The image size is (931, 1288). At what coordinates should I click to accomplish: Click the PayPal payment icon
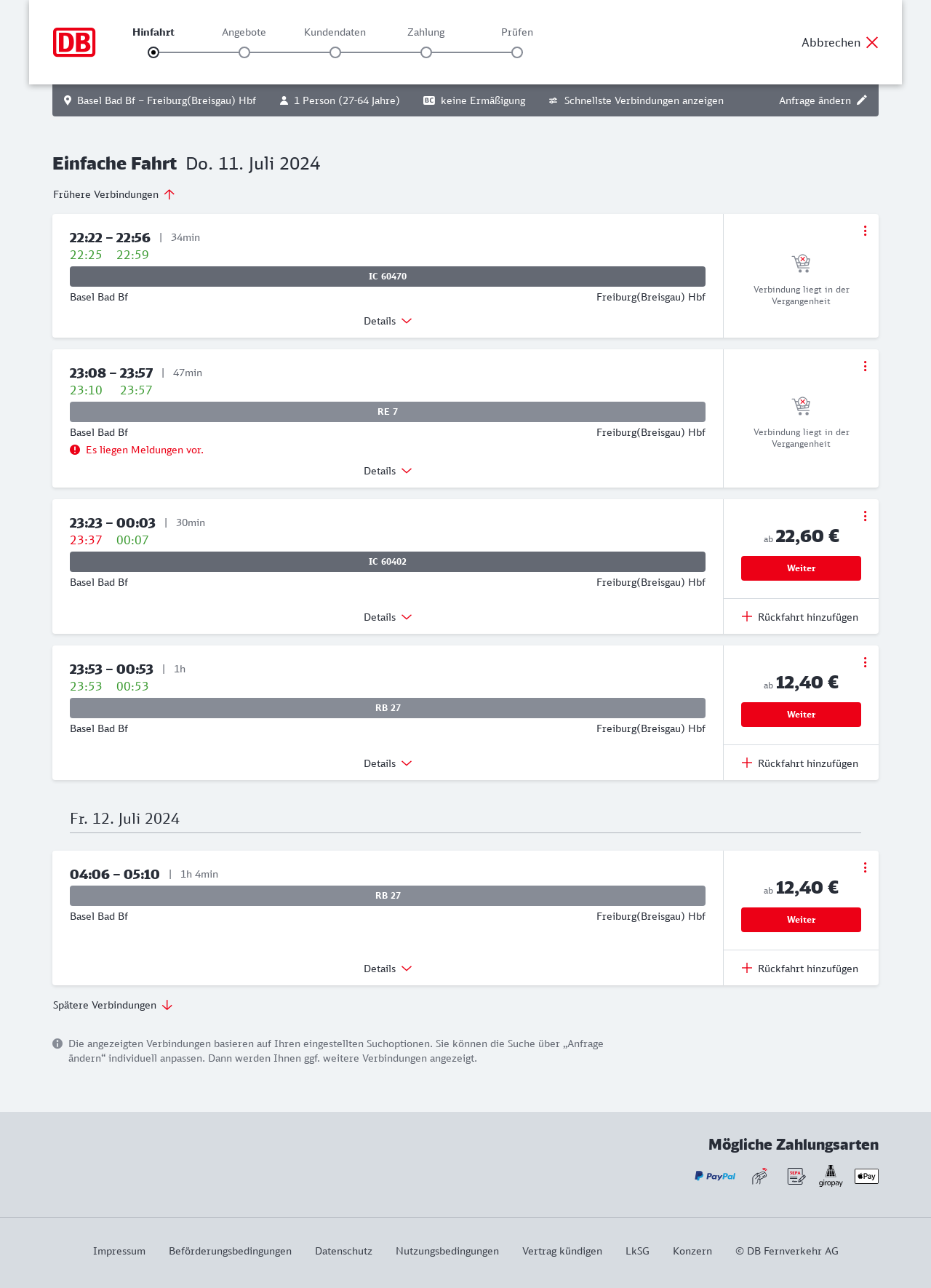[x=715, y=1176]
